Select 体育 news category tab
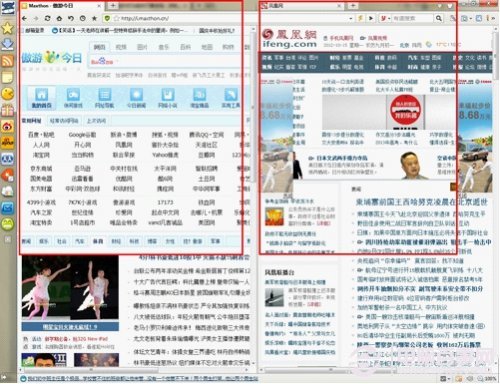 [98, 241]
